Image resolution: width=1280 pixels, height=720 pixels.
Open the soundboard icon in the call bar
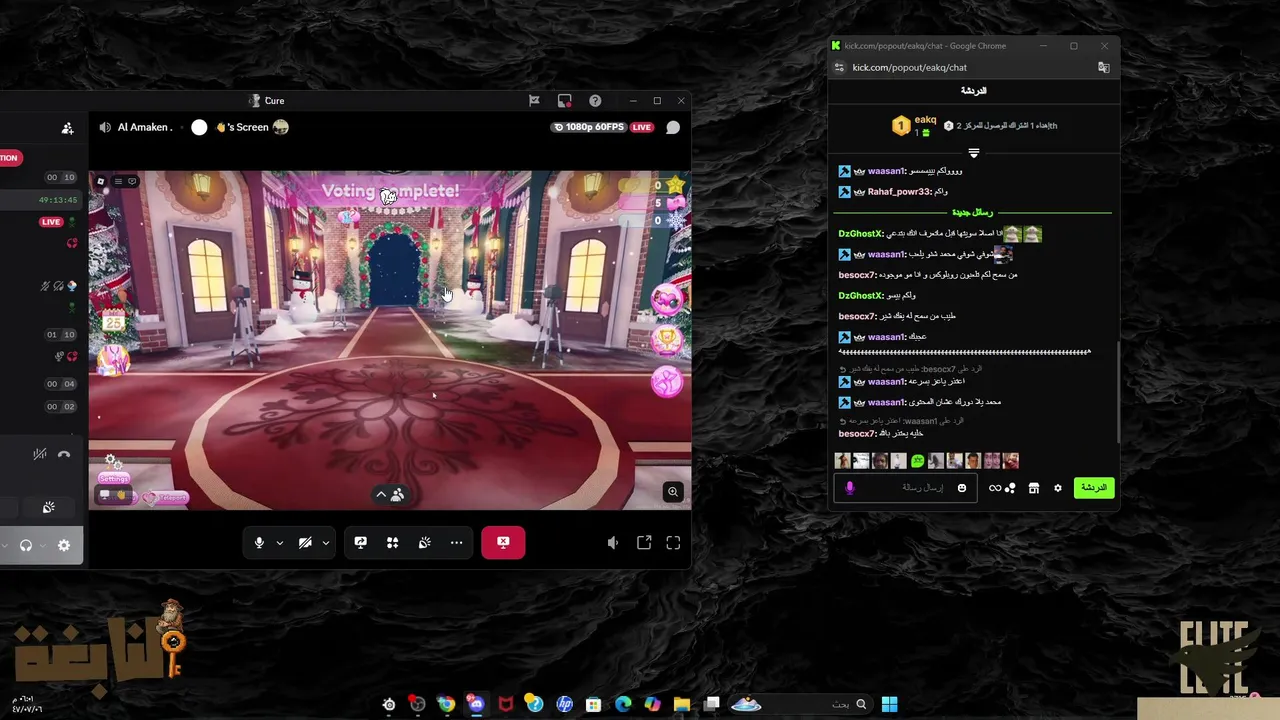[424, 542]
